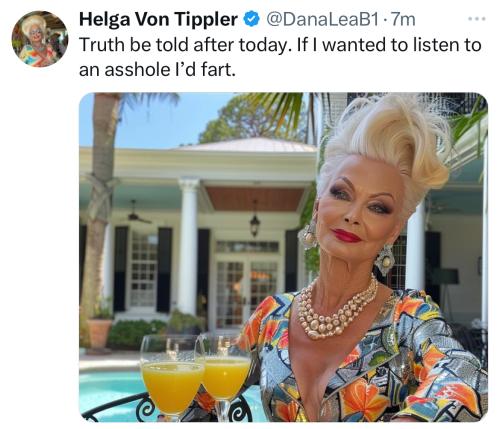Open the 7m timestamp link
The image size is (500, 429).
[403, 19]
